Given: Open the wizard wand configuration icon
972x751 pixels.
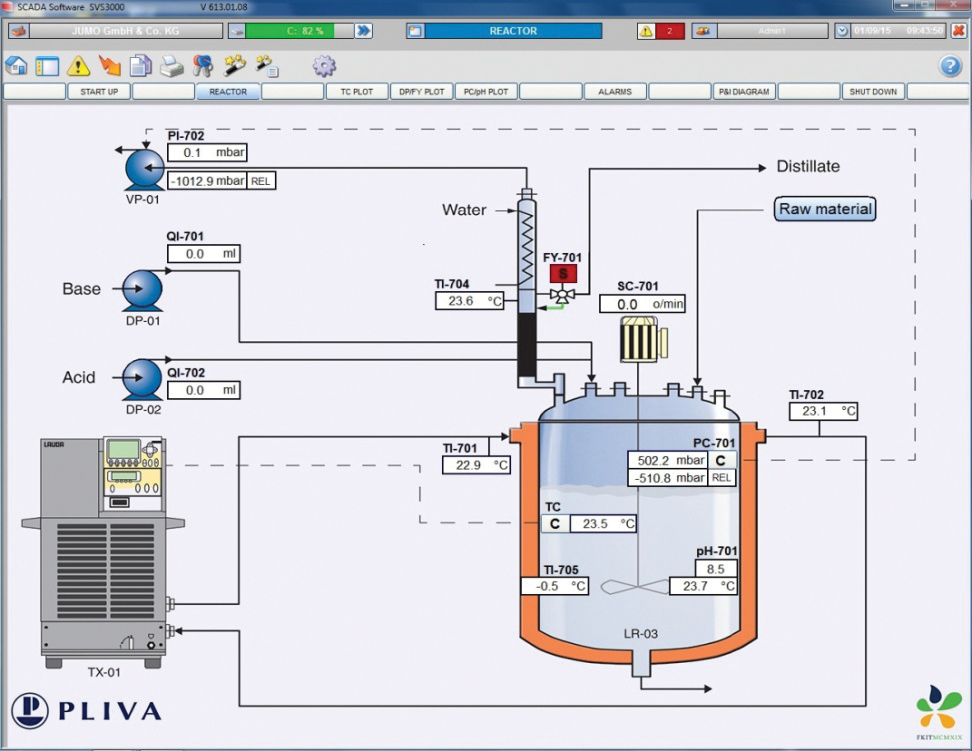Looking at the screenshot, I should [x=234, y=64].
